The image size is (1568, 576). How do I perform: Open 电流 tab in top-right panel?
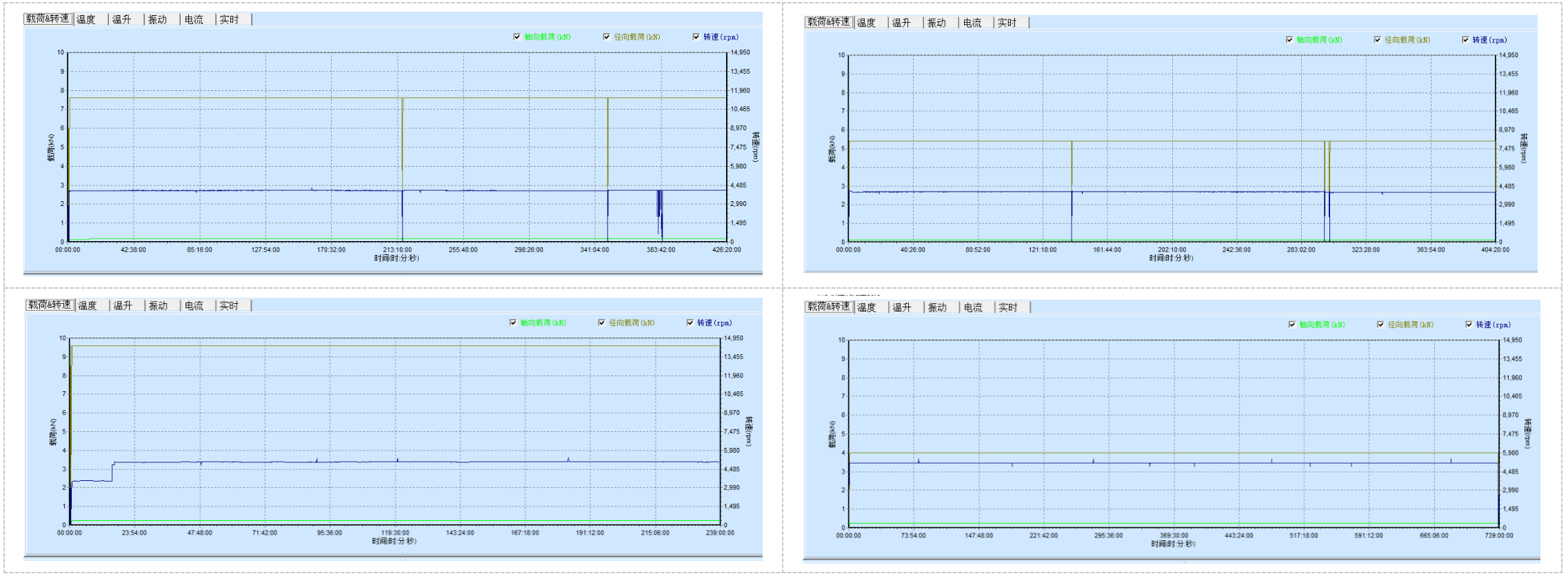[x=972, y=23]
